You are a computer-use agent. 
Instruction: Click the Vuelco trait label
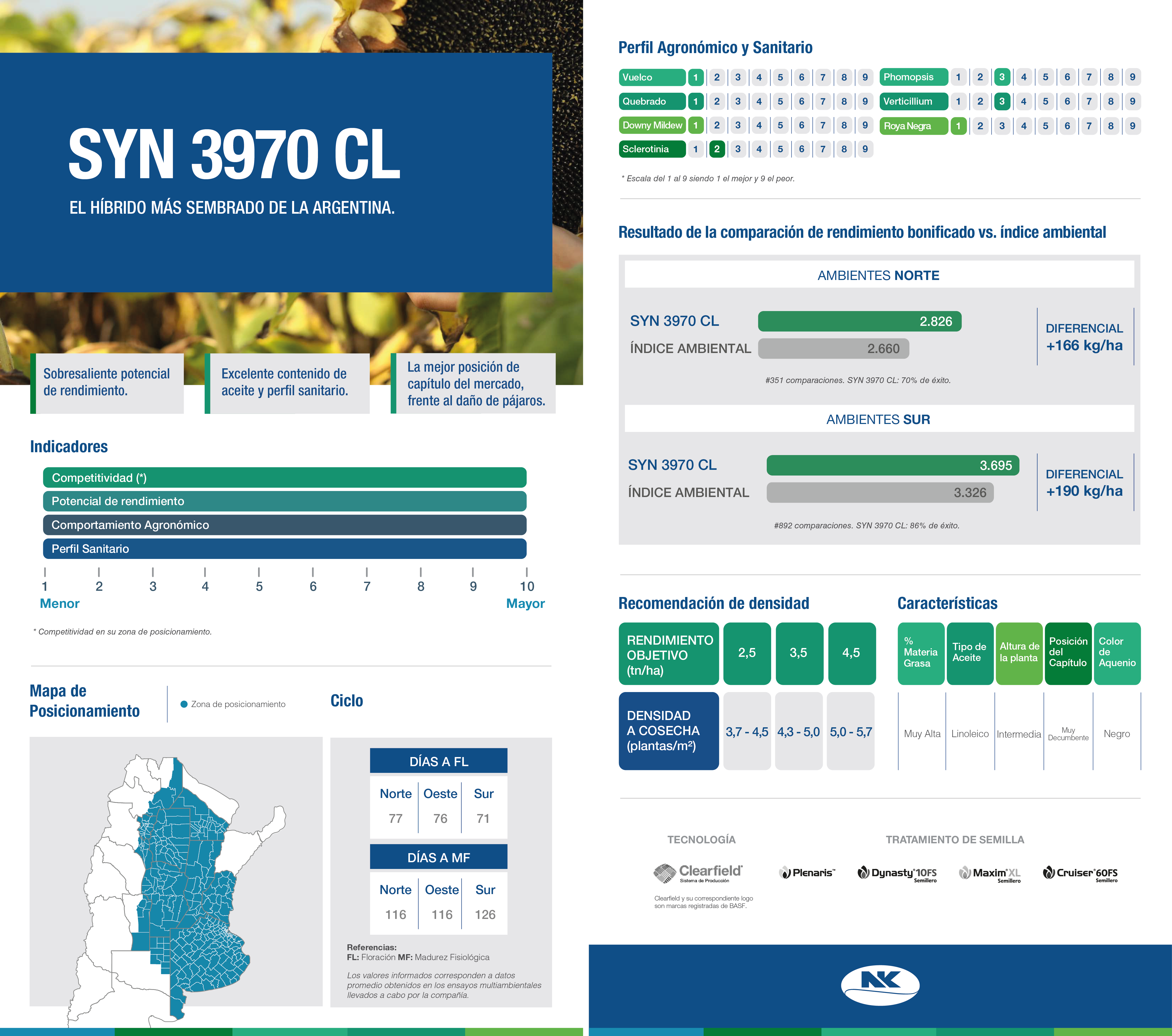(652, 77)
